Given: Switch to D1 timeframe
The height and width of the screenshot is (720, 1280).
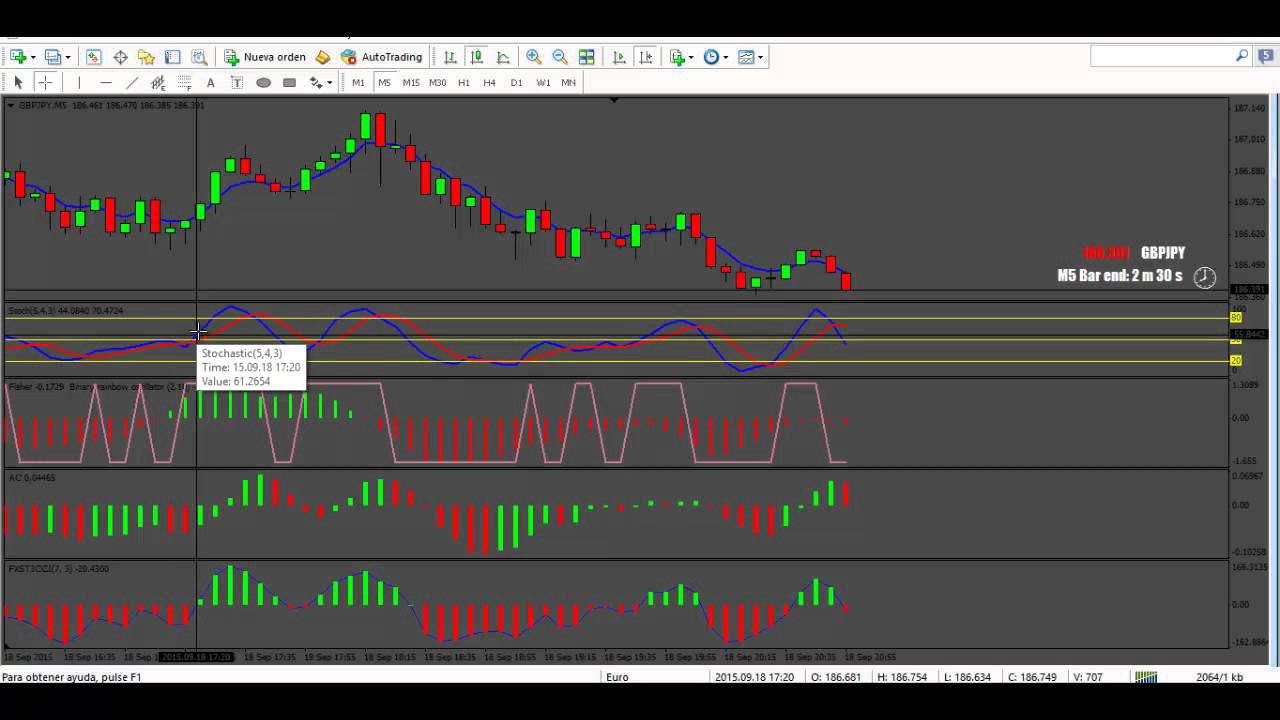Looking at the screenshot, I should click(516, 82).
